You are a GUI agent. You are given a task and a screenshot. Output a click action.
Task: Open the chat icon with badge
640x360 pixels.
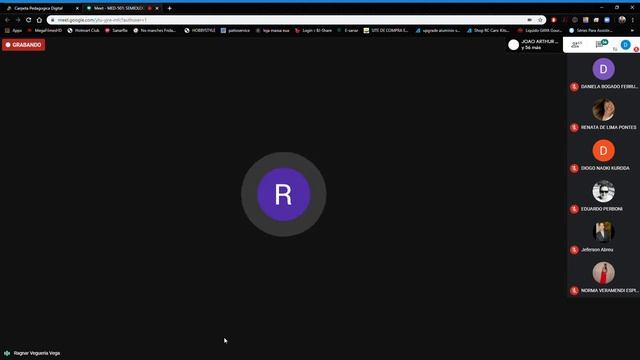coord(601,44)
